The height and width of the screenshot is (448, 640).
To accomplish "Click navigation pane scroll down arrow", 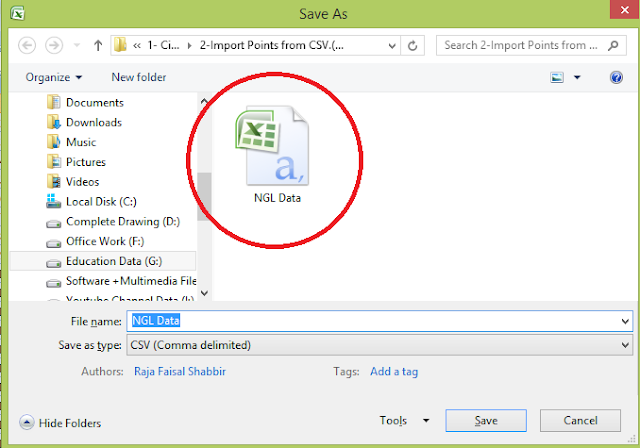I will click(x=204, y=293).
